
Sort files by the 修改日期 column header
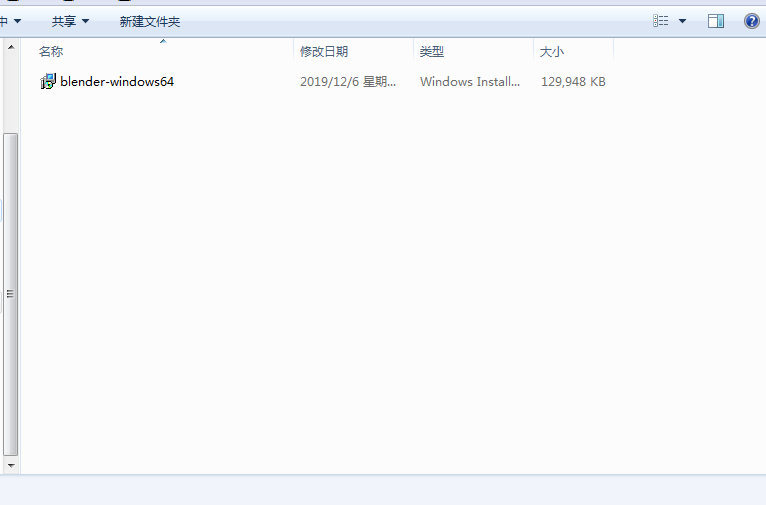tap(324, 52)
